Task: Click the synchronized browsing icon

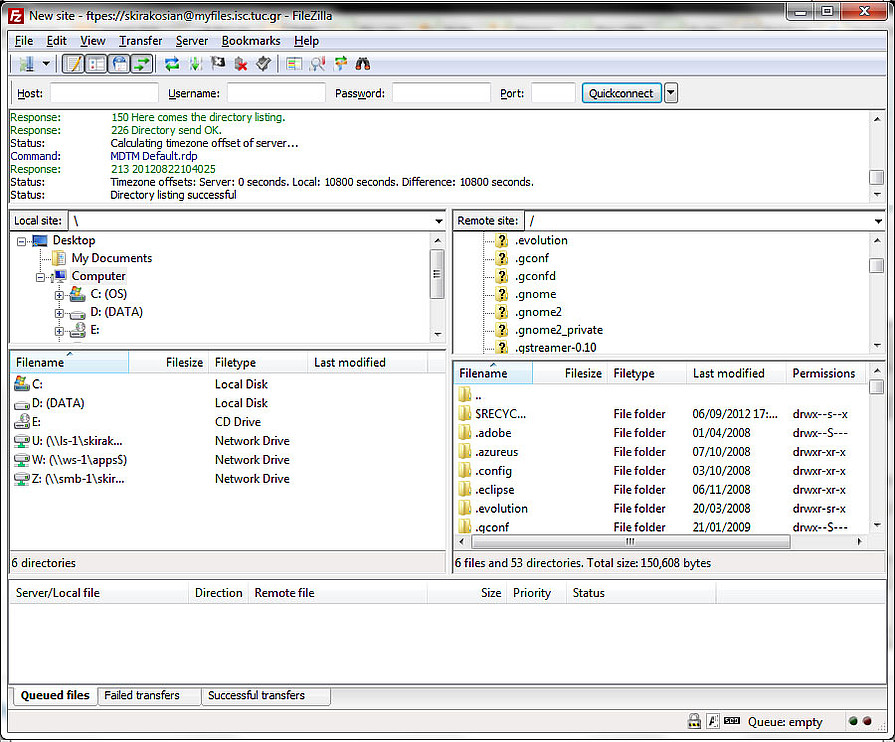Action: [341, 64]
